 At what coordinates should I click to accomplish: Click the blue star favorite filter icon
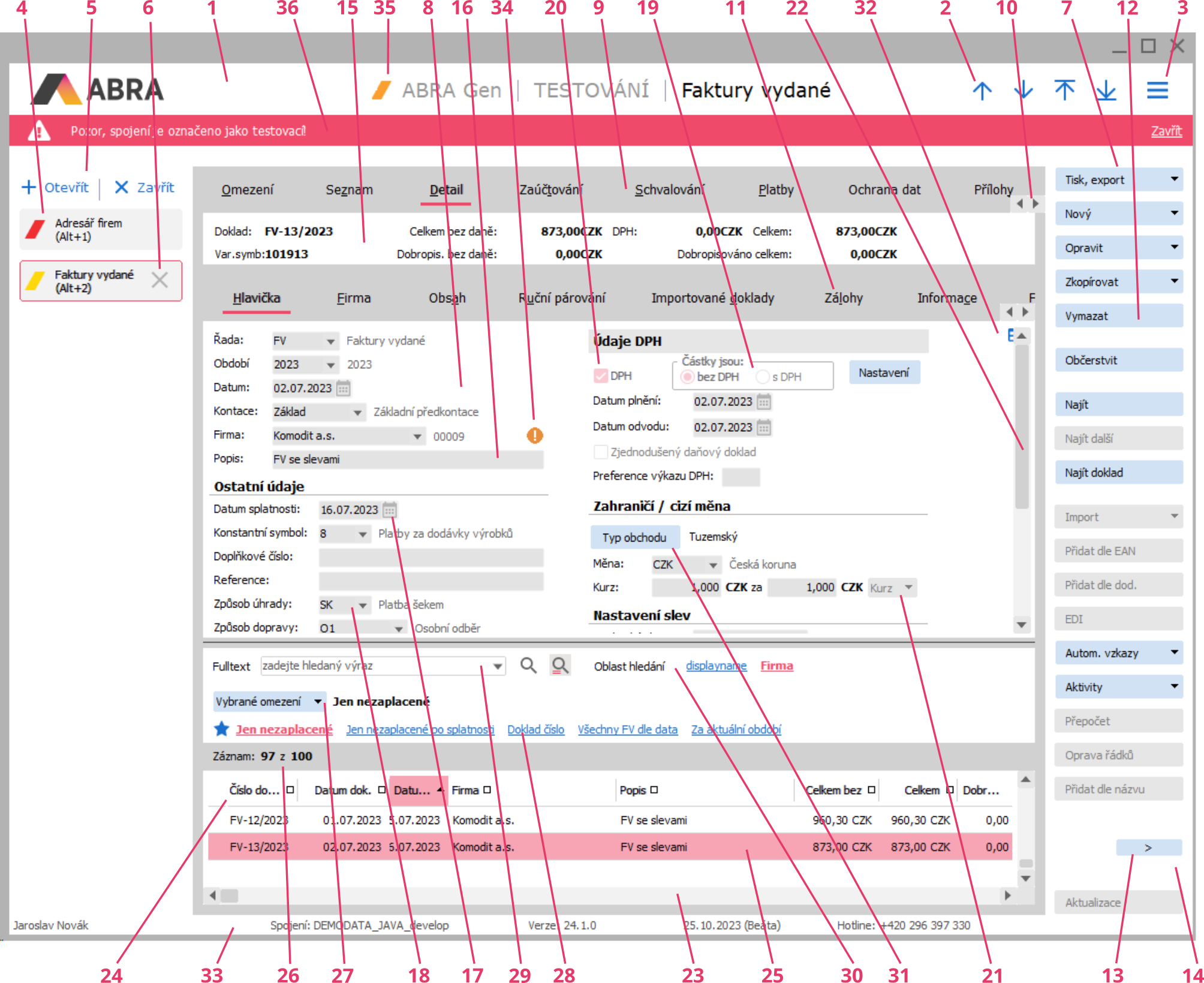221,729
